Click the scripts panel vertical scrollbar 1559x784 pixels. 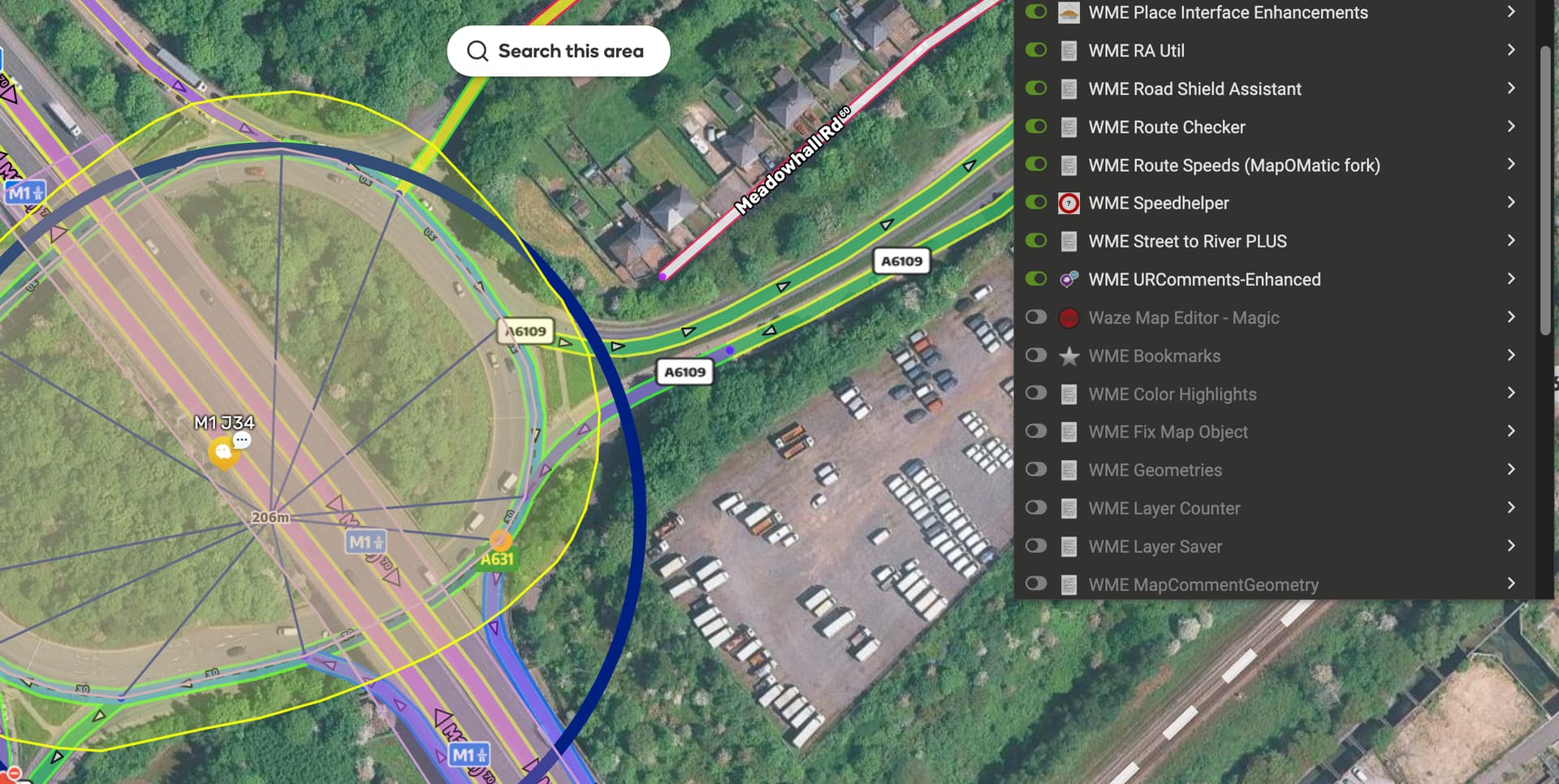pos(1545,191)
